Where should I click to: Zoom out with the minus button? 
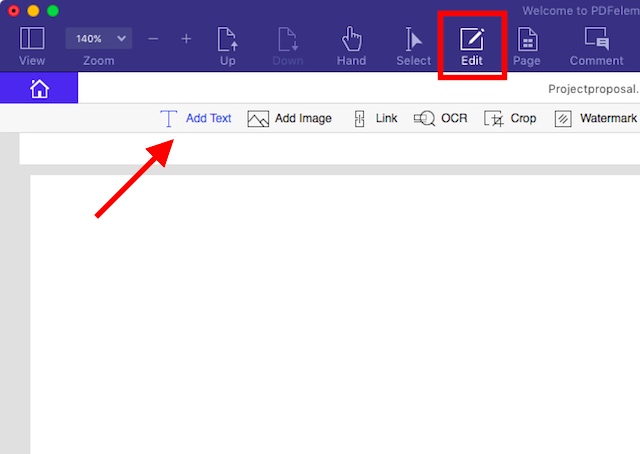coord(153,39)
